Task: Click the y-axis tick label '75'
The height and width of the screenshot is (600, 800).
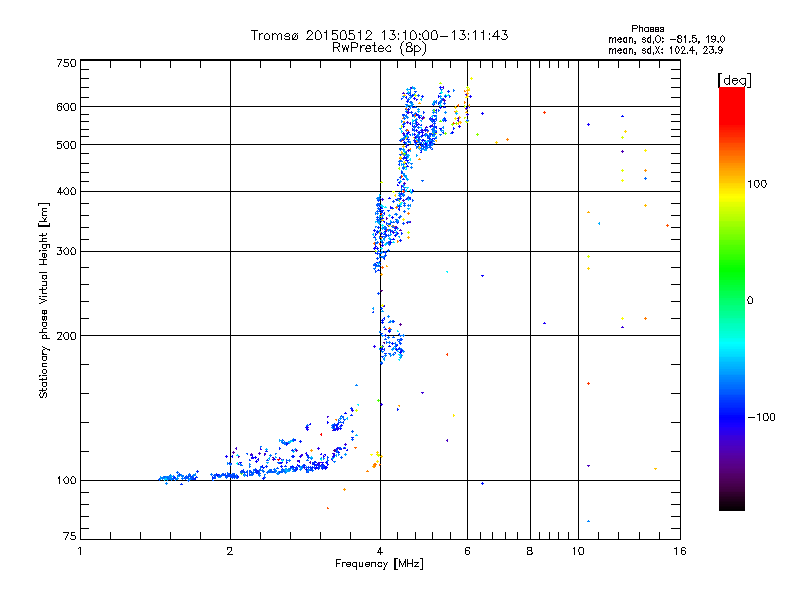Action: coord(70,536)
